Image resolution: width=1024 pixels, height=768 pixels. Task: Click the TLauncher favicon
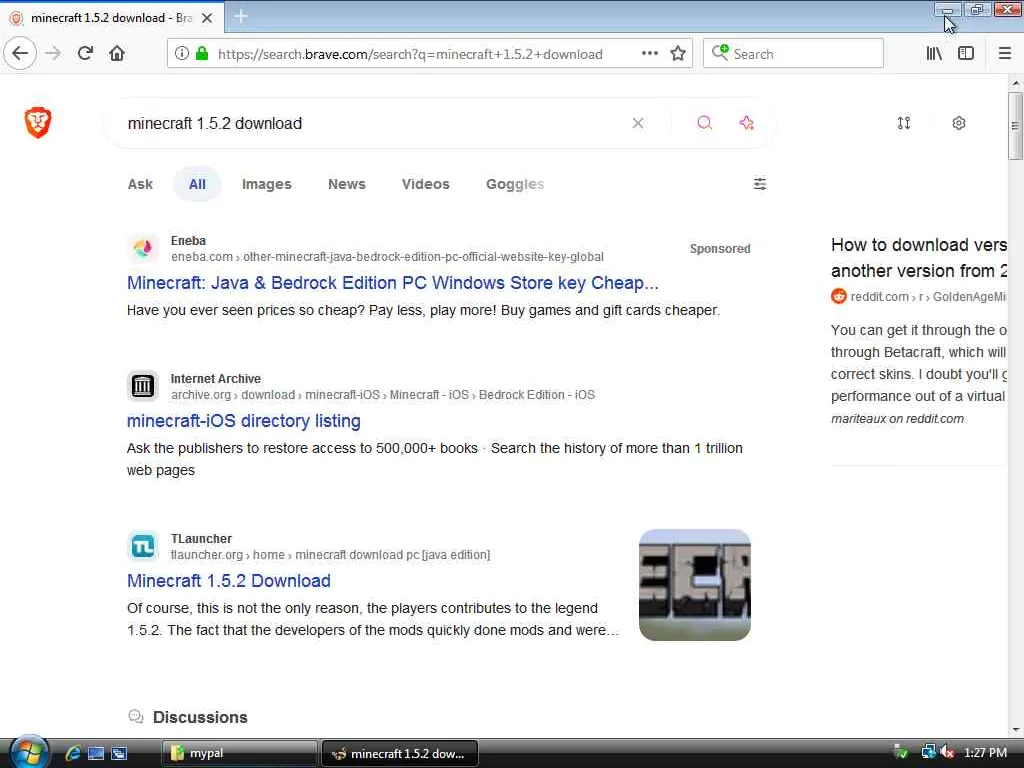(143, 546)
